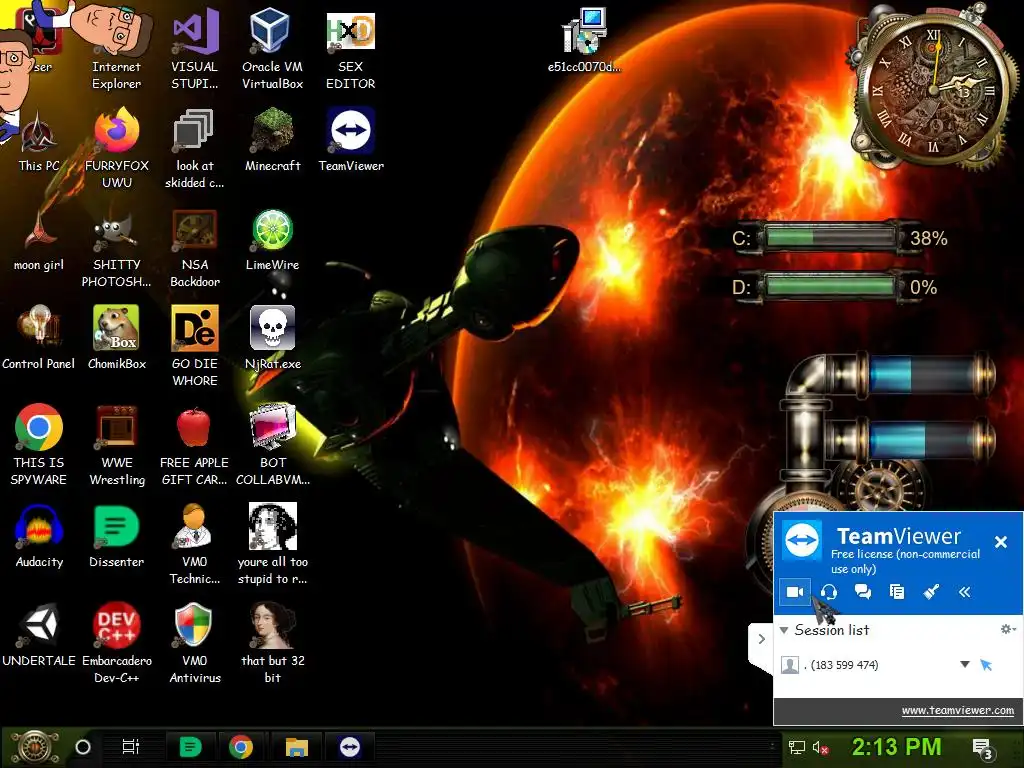This screenshot has height=768, width=1024.
Task: Click the network tray icon
Action: (796, 747)
